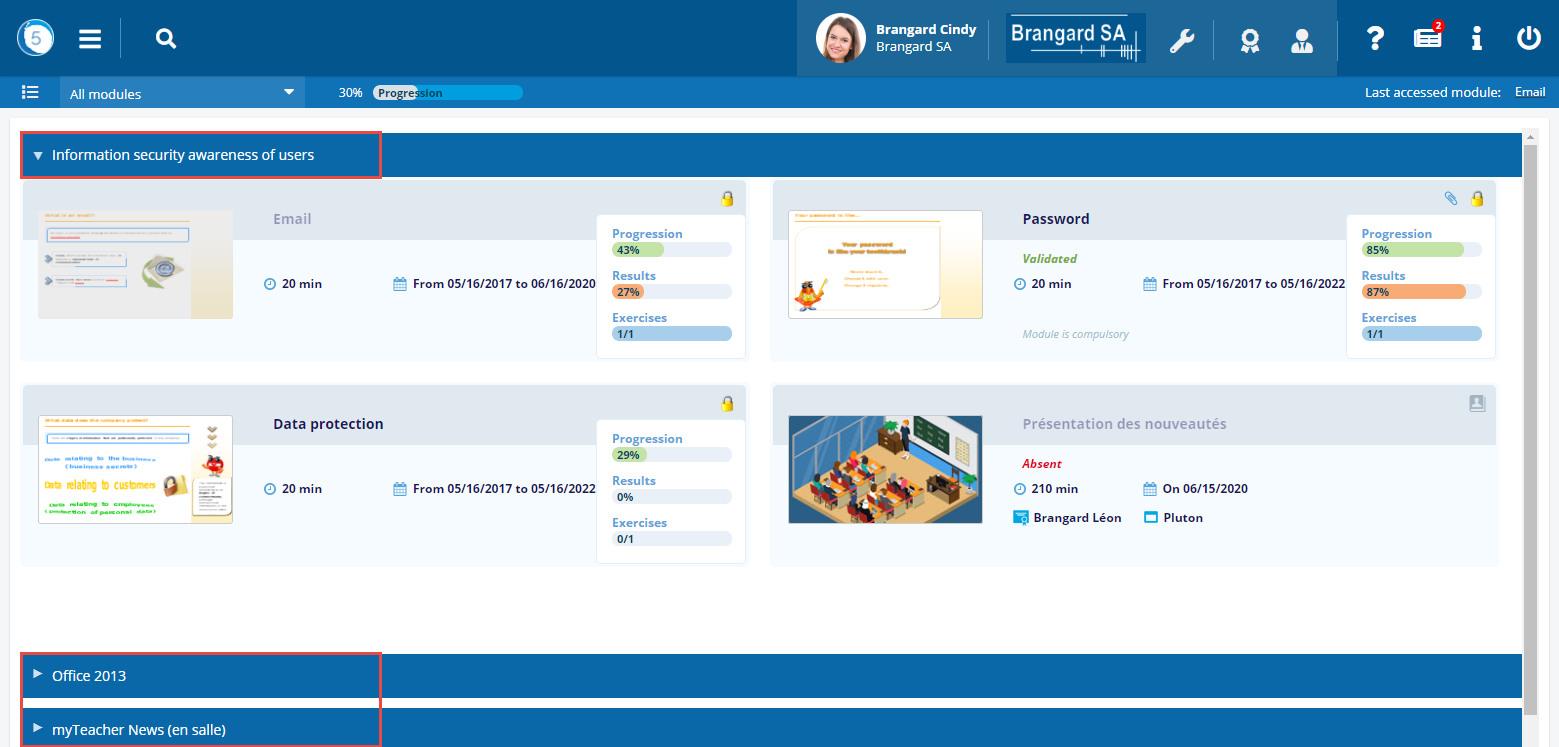
Task: Open the All modules dropdown
Action: [x=181, y=93]
